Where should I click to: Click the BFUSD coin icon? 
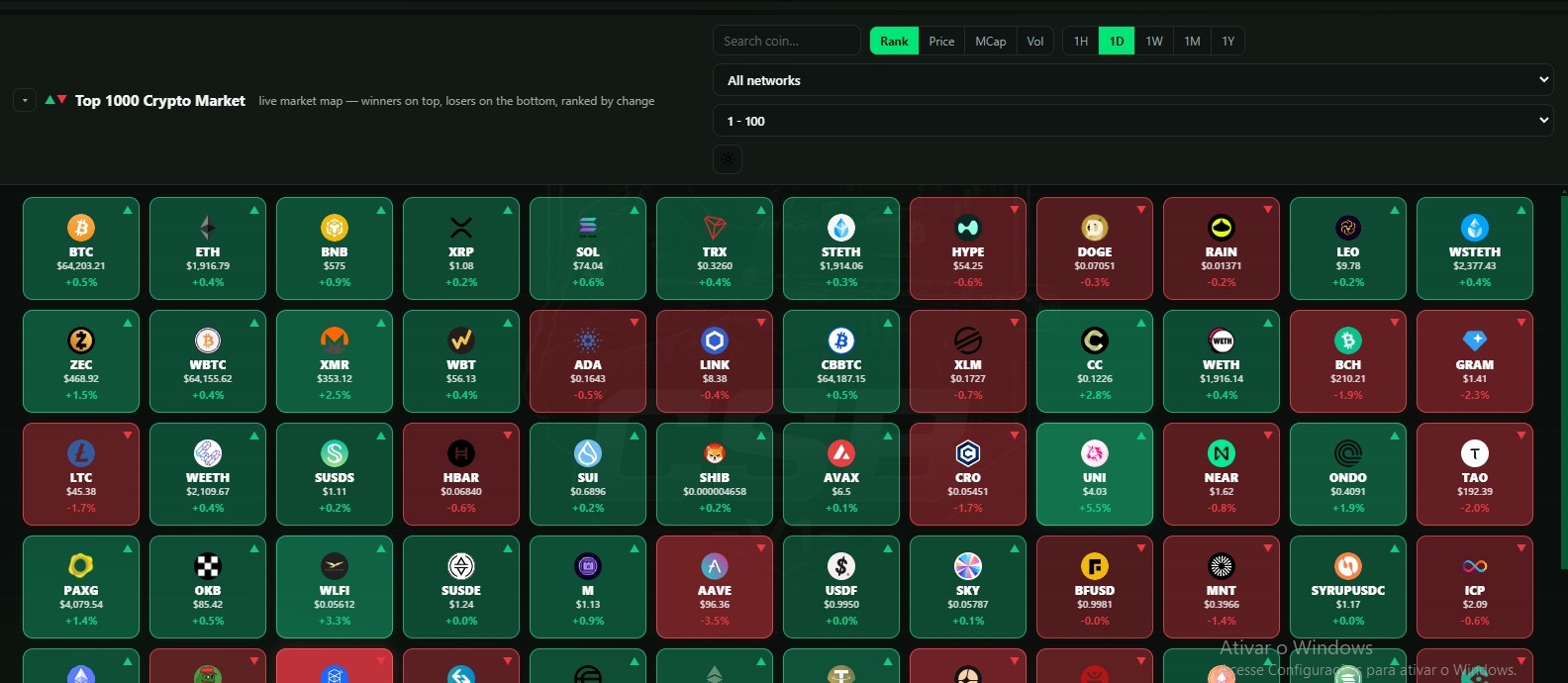[1095, 566]
